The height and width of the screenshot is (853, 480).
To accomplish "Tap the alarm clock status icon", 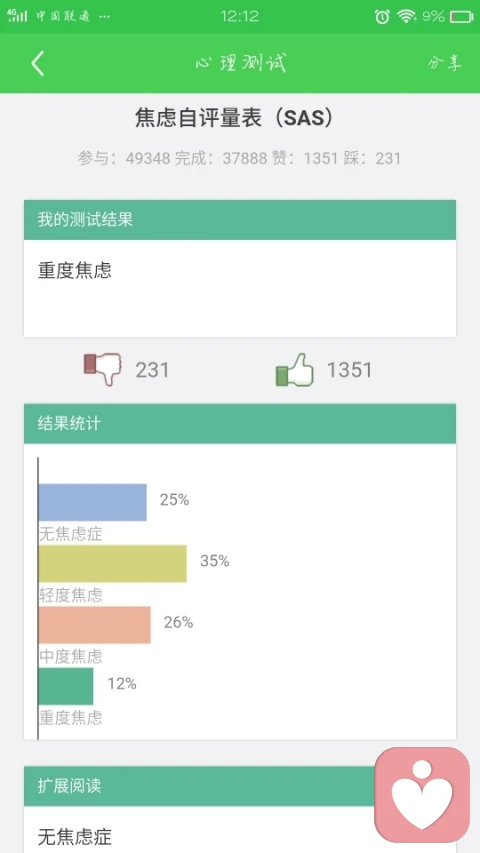I will tap(382, 17).
